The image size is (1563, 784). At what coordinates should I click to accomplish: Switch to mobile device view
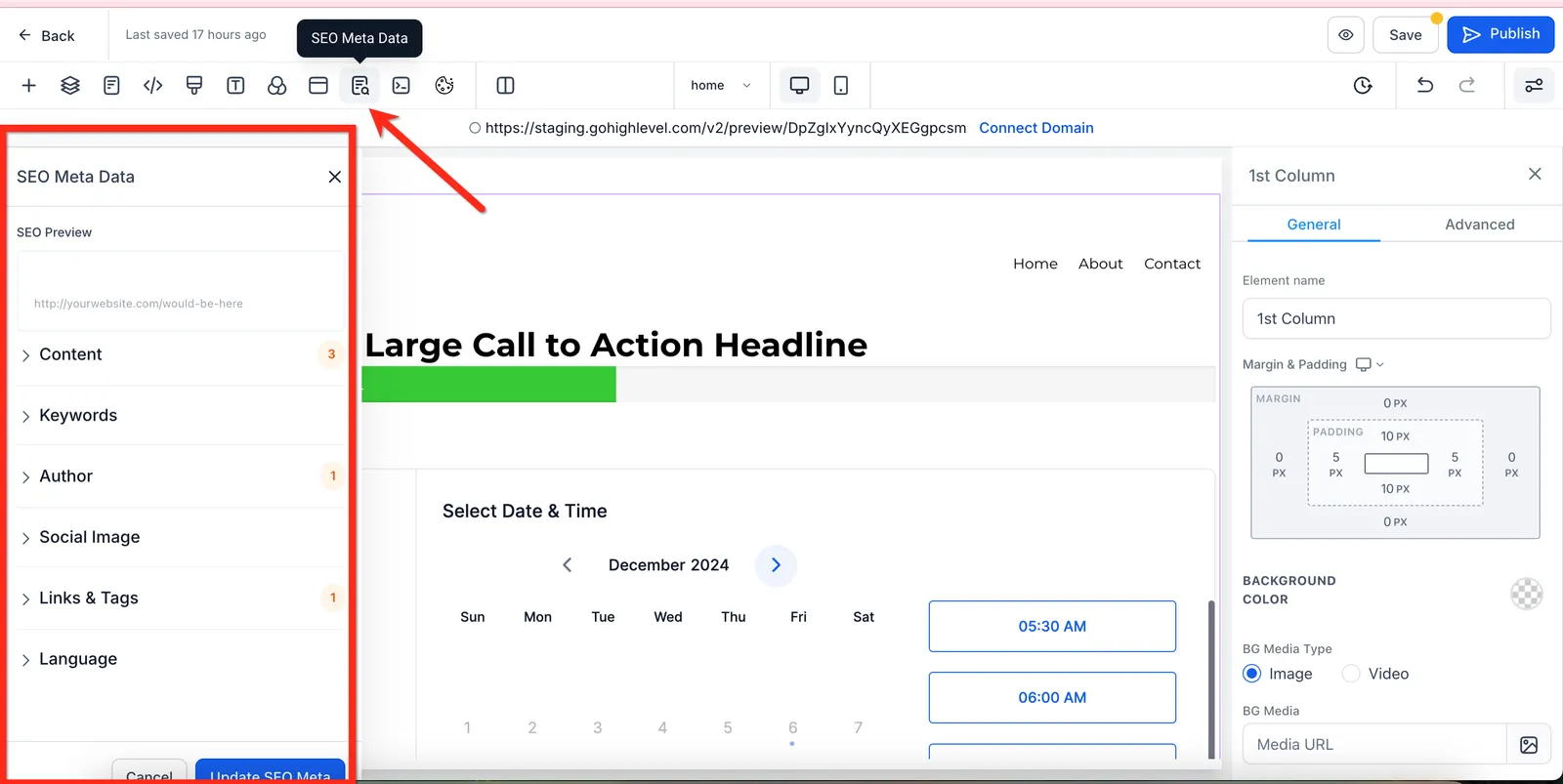(x=841, y=86)
